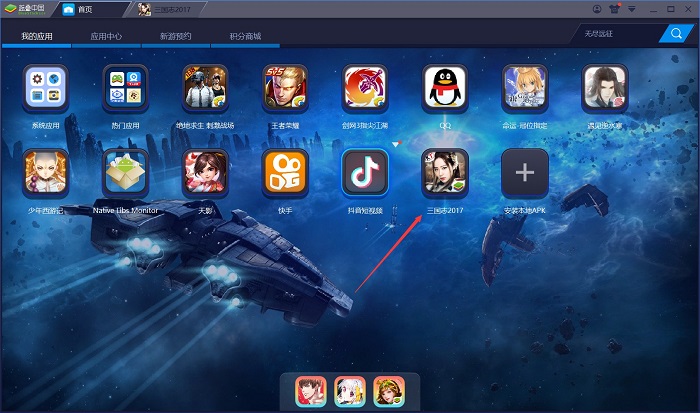
Task: Open 绝地求生 刺激战场 game
Action: (205, 89)
